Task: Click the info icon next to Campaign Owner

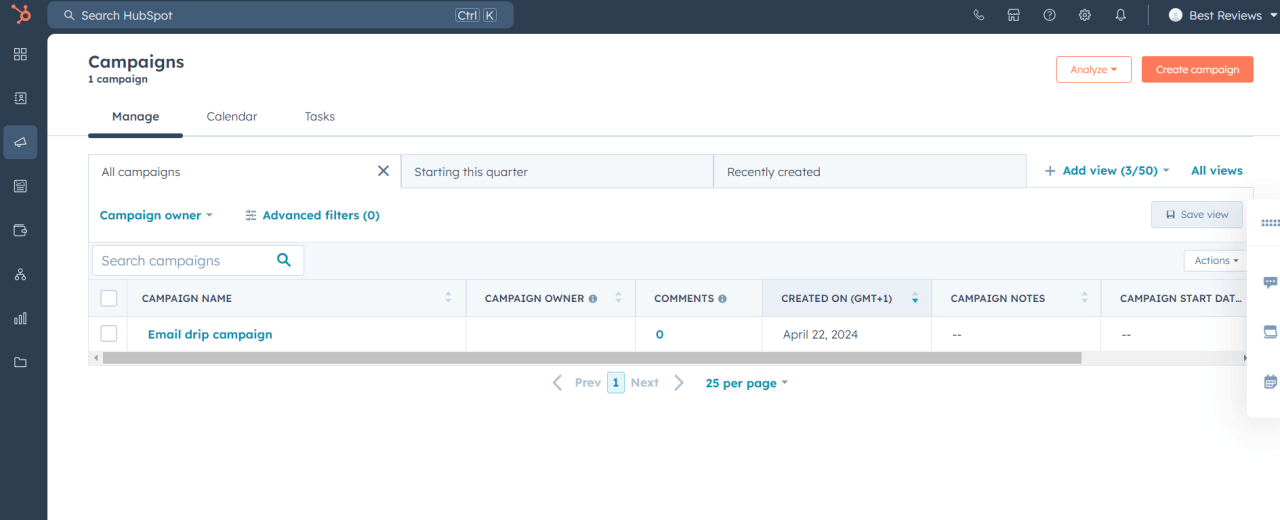Action: (x=593, y=299)
